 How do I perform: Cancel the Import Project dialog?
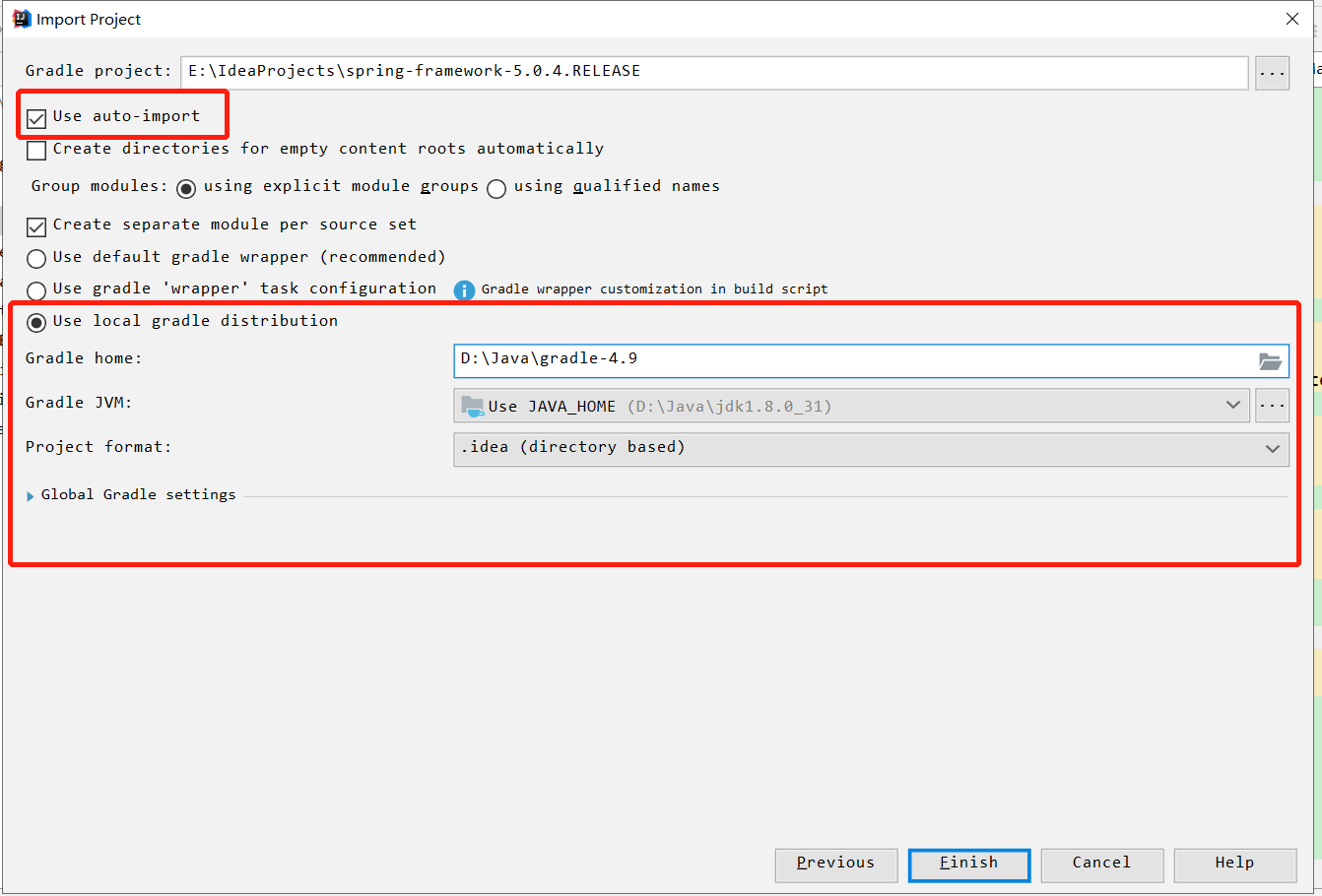[x=1102, y=864]
